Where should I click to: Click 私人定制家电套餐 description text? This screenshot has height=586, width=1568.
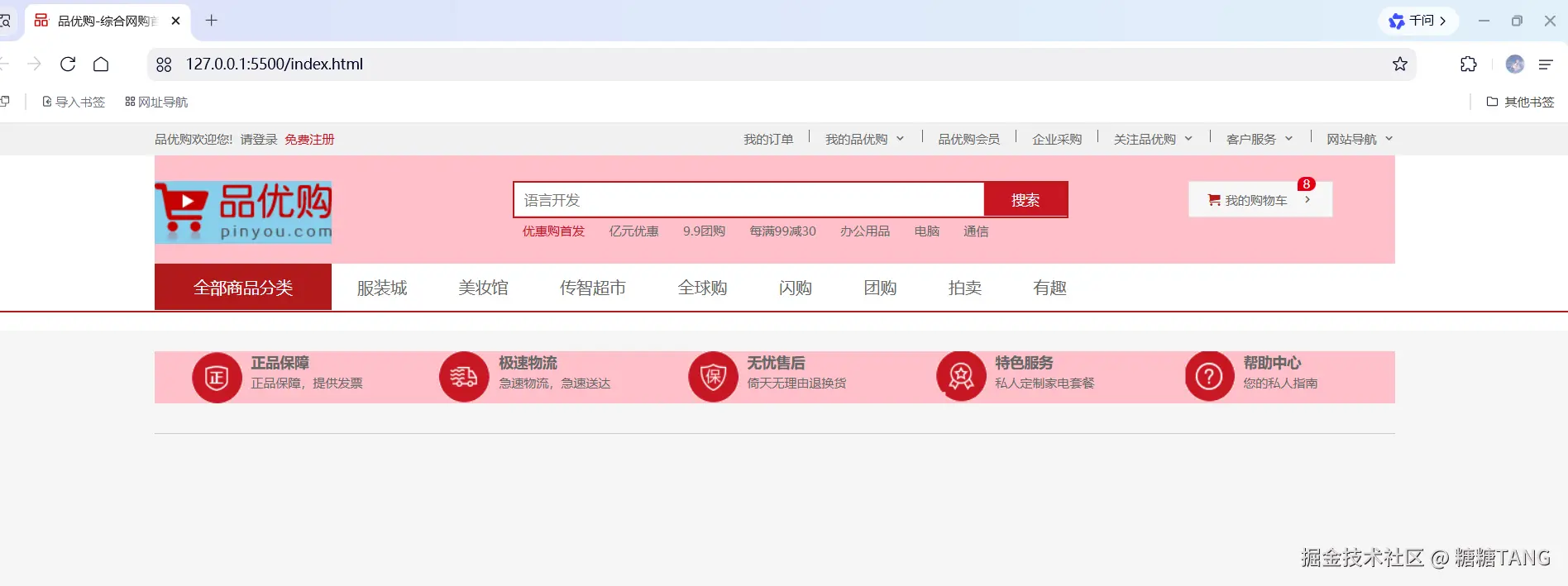pos(1045,384)
